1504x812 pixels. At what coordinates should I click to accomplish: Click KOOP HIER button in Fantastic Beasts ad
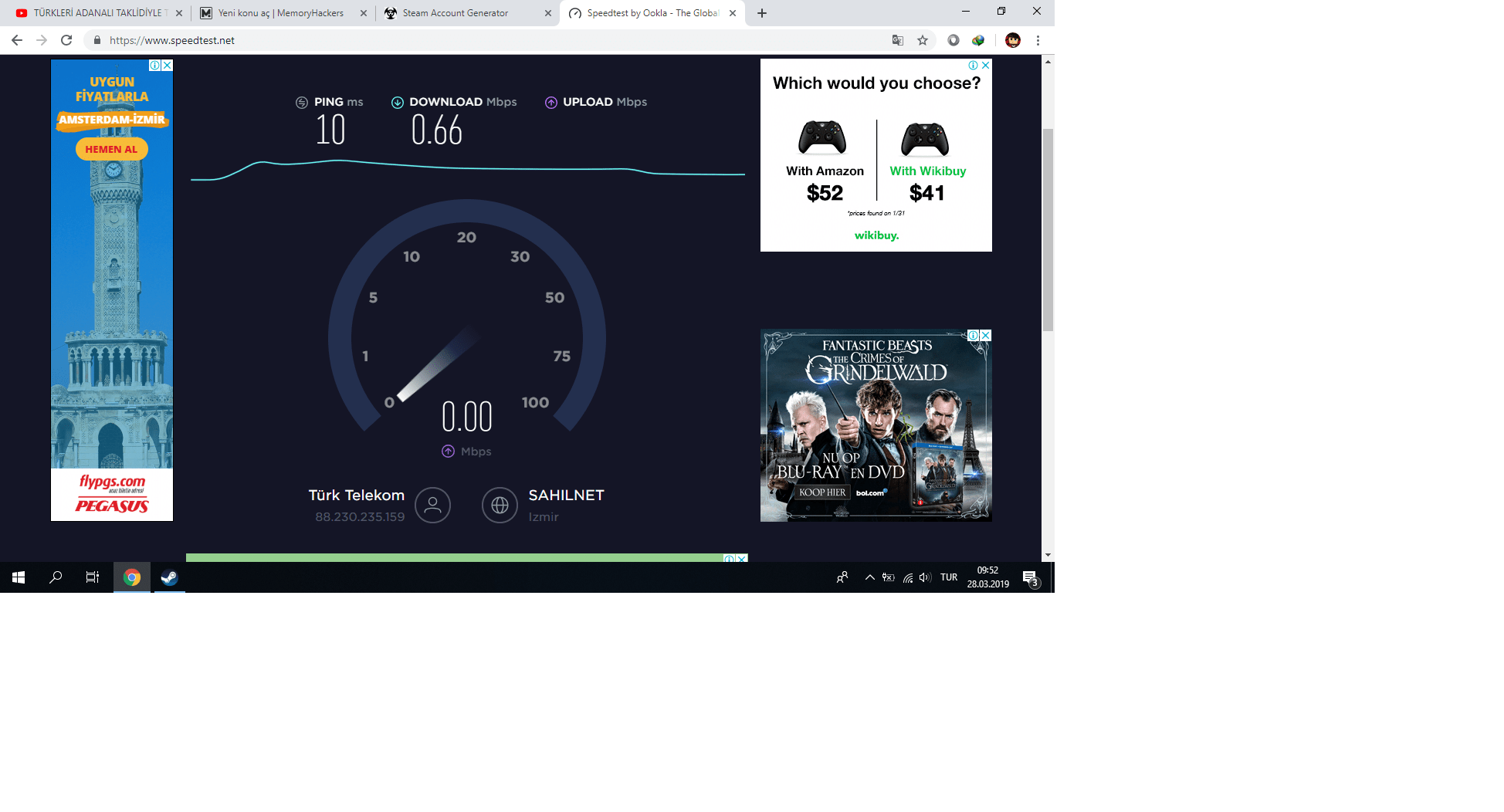[x=822, y=492]
